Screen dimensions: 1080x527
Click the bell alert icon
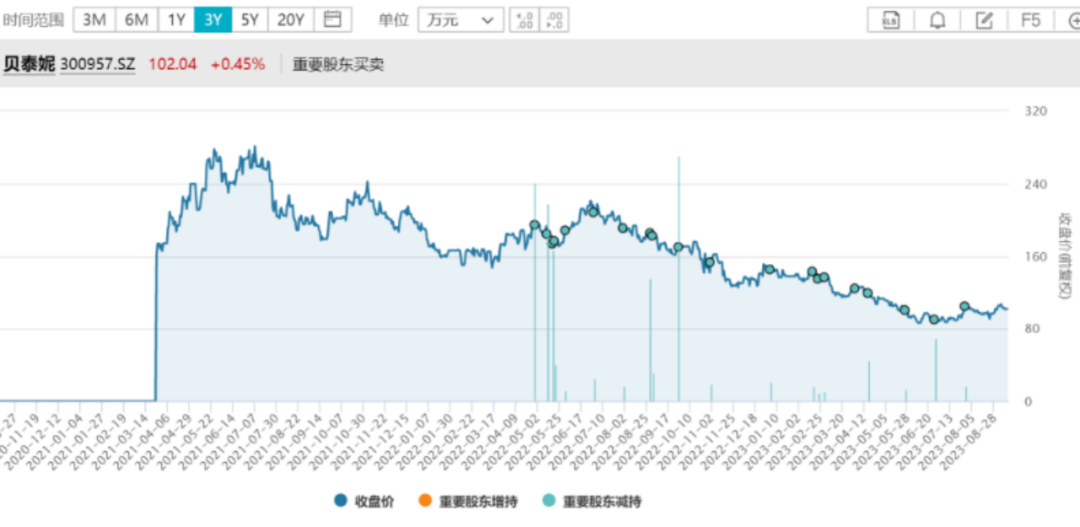(x=937, y=19)
